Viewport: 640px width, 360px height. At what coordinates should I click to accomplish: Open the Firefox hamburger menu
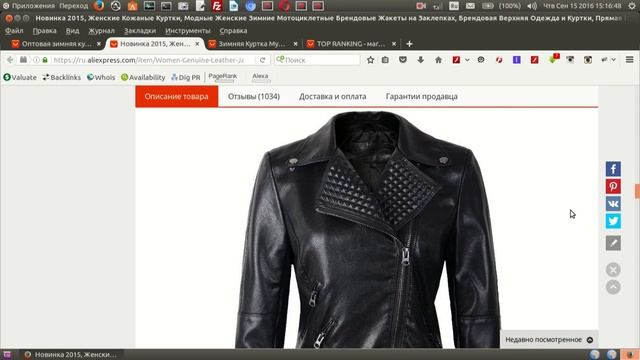coord(629,60)
